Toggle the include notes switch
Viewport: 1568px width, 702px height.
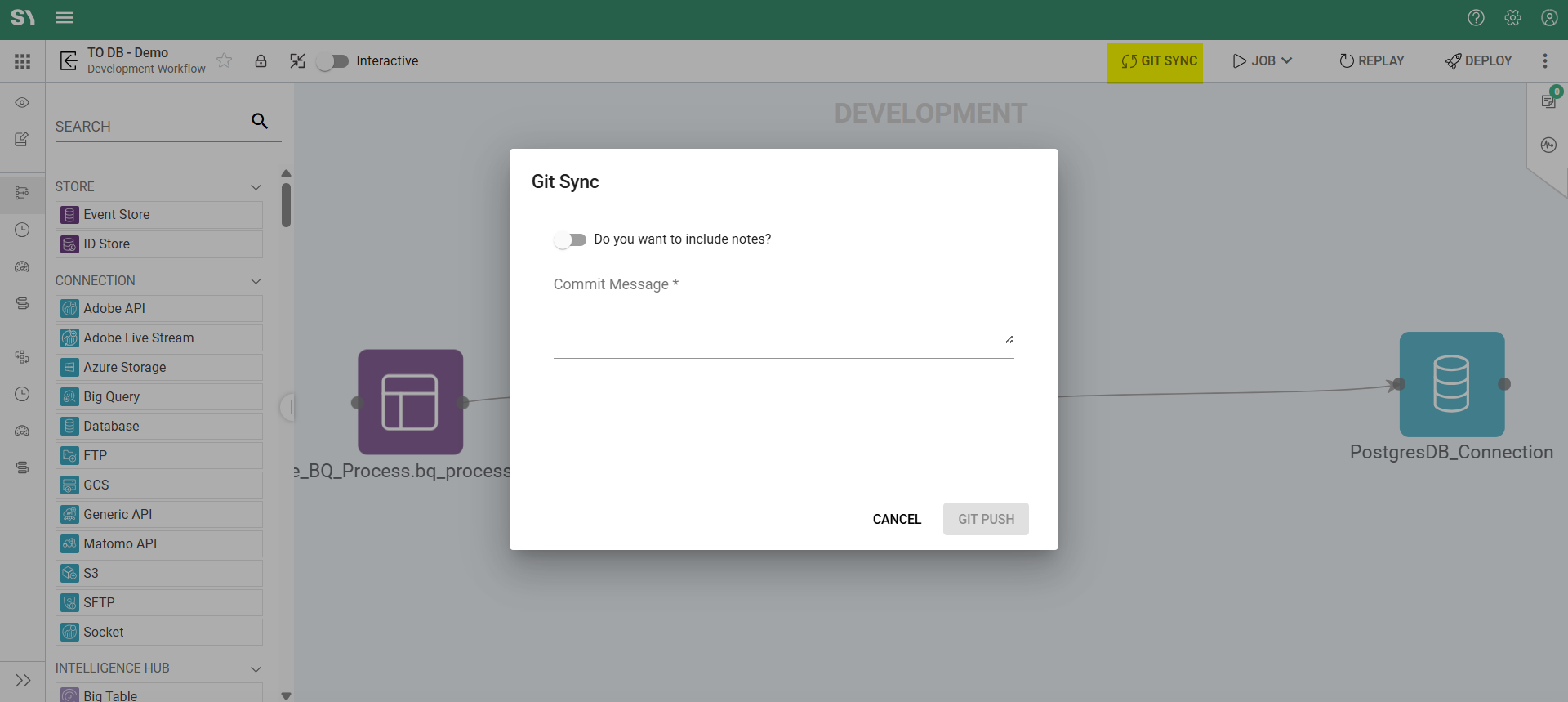[x=570, y=239]
